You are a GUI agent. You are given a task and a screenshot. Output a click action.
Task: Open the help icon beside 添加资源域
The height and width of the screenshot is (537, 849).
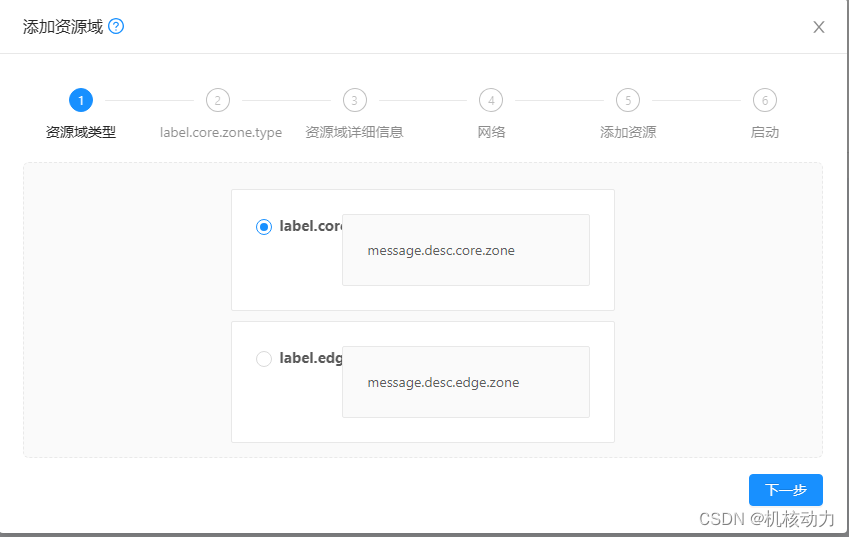coord(116,26)
